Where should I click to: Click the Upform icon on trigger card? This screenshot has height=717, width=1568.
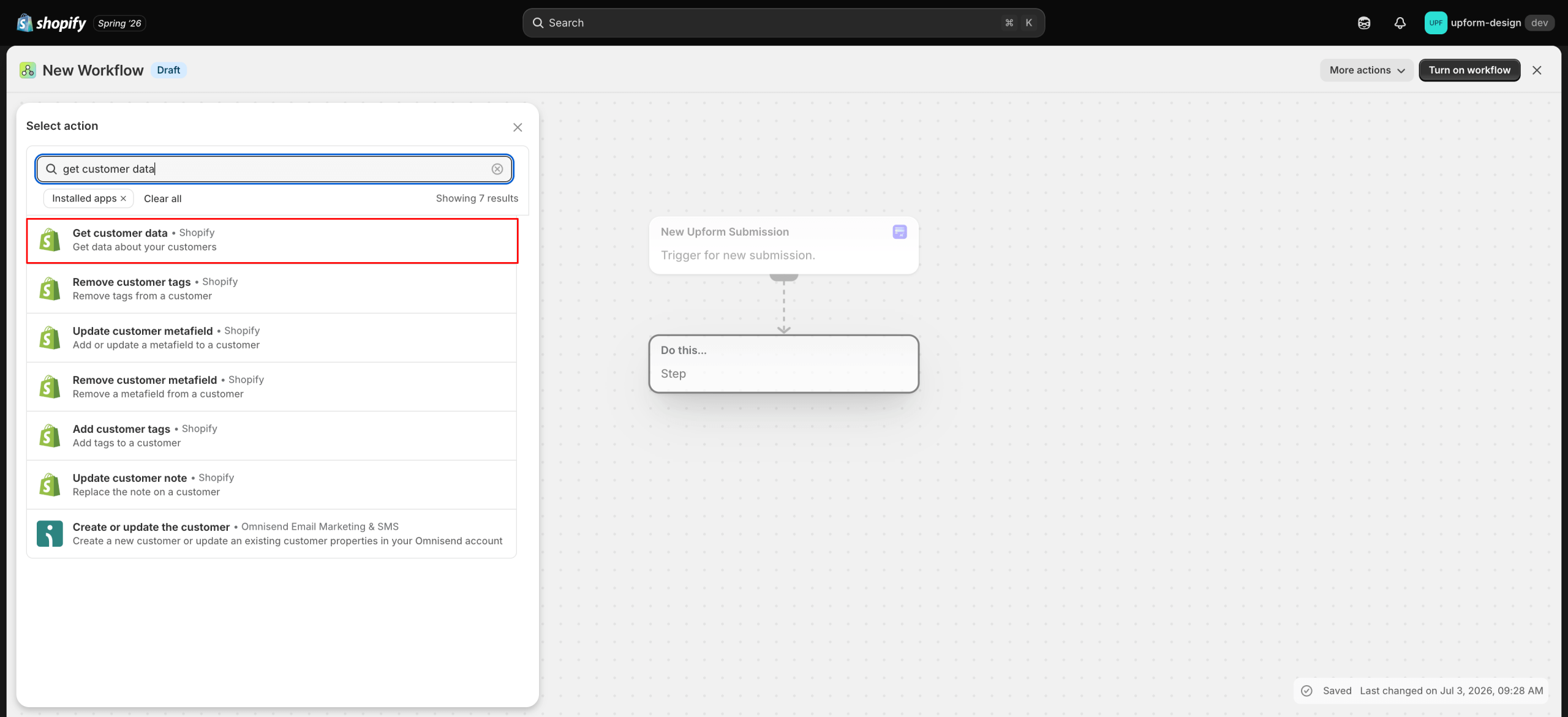(900, 231)
